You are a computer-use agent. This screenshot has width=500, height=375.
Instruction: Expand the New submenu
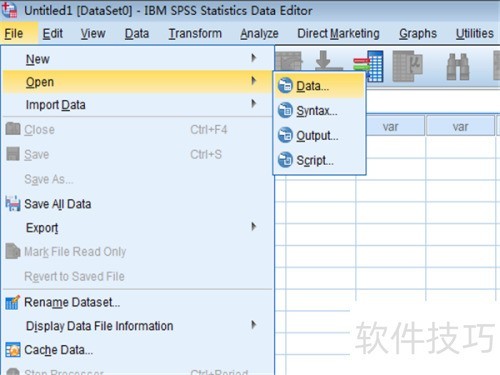137,59
